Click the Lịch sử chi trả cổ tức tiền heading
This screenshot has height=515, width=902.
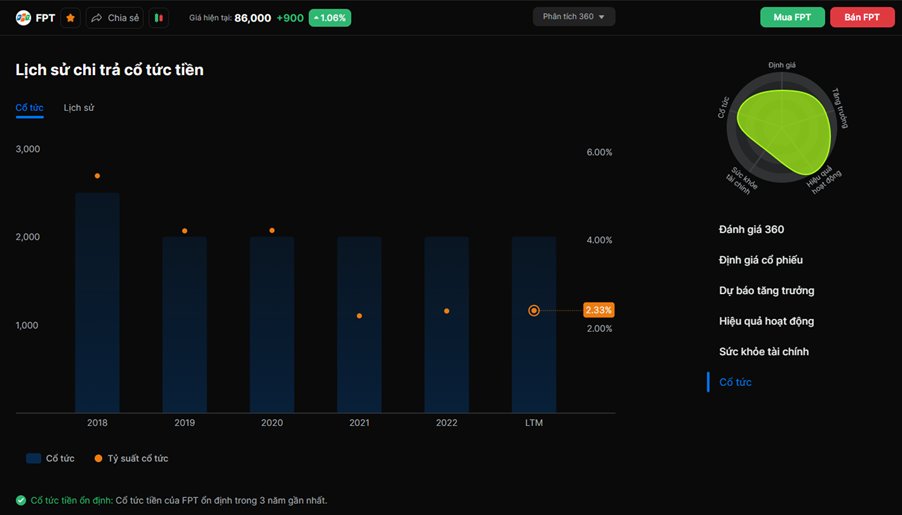coord(109,70)
